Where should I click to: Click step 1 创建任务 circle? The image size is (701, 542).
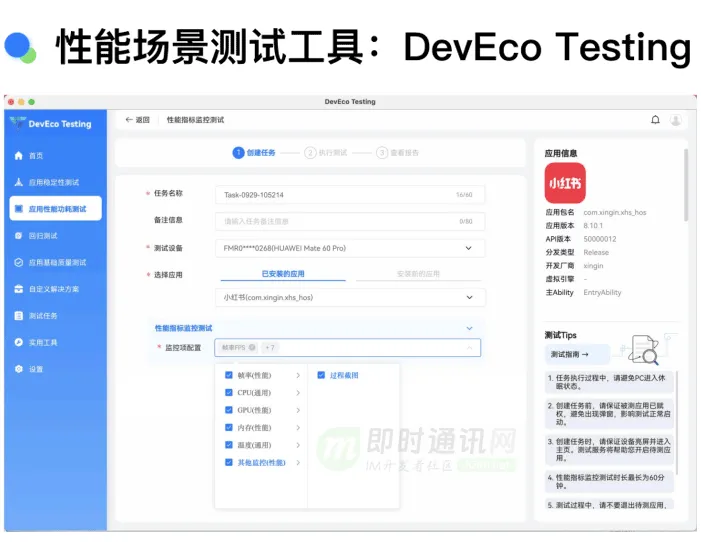pyautogui.click(x=238, y=152)
